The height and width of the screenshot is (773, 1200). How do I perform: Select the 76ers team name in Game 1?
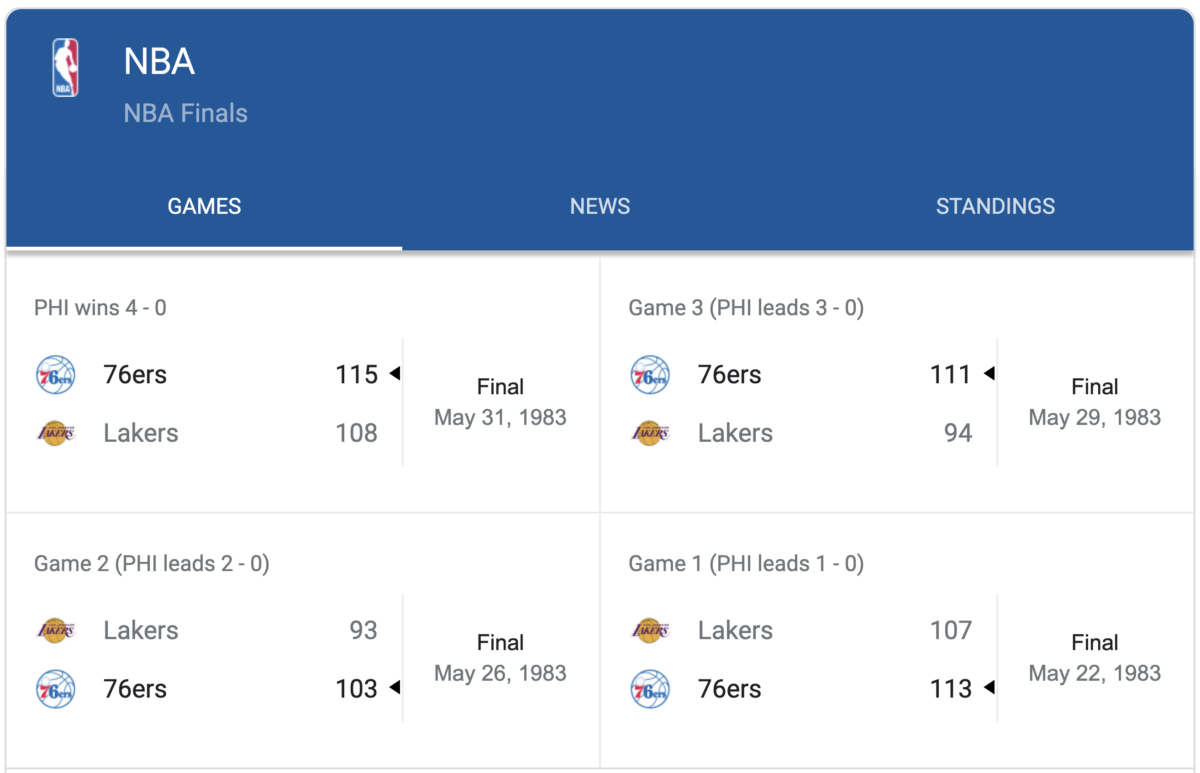[729, 689]
